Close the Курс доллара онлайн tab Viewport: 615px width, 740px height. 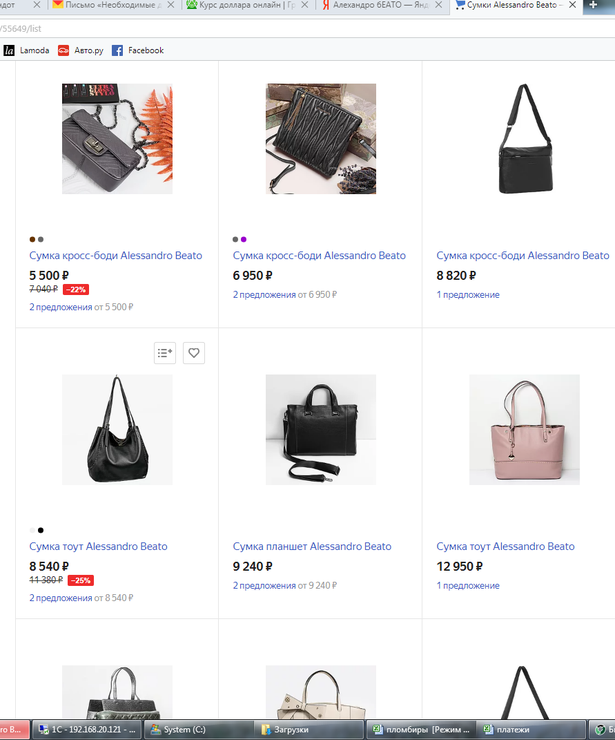(x=304, y=5)
